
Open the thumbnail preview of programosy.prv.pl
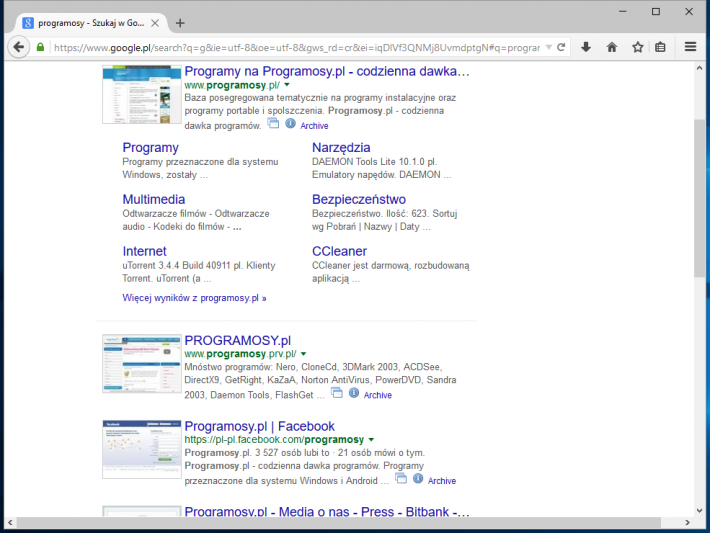coord(142,364)
